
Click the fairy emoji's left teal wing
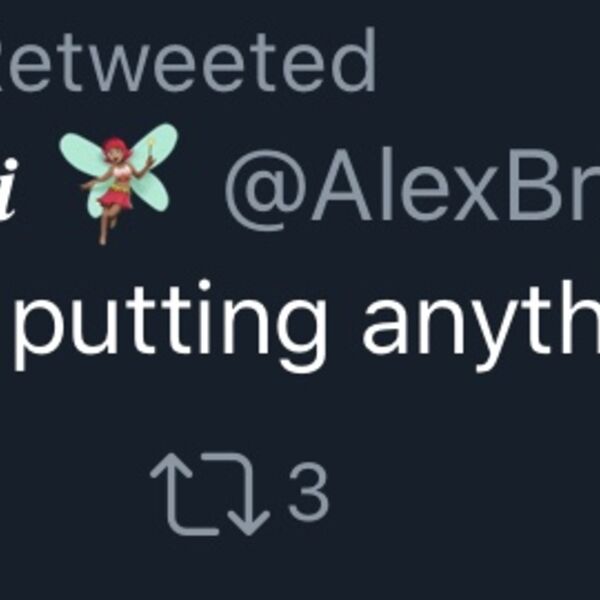click(x=80, y=158)
